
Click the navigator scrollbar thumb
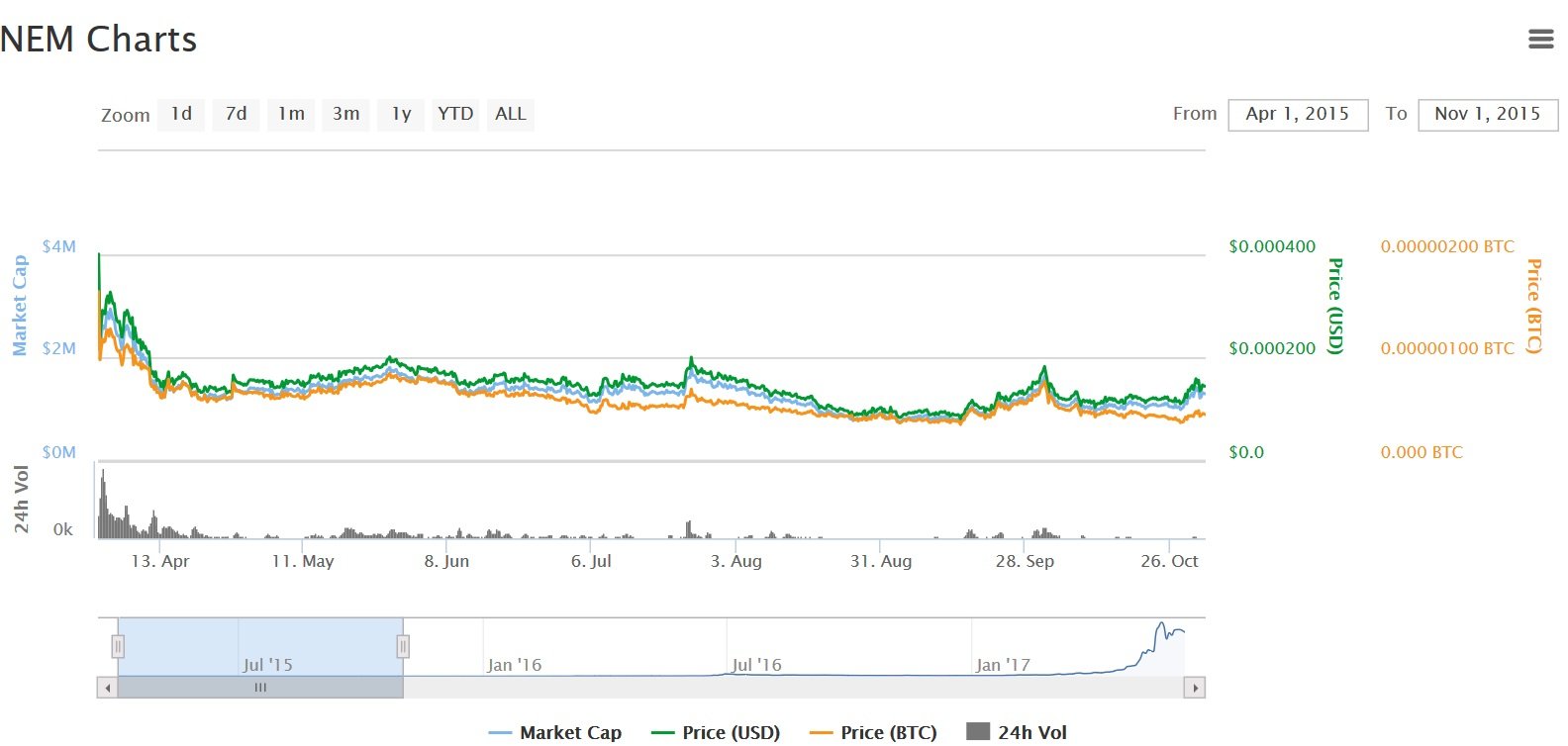click(260, 688)
